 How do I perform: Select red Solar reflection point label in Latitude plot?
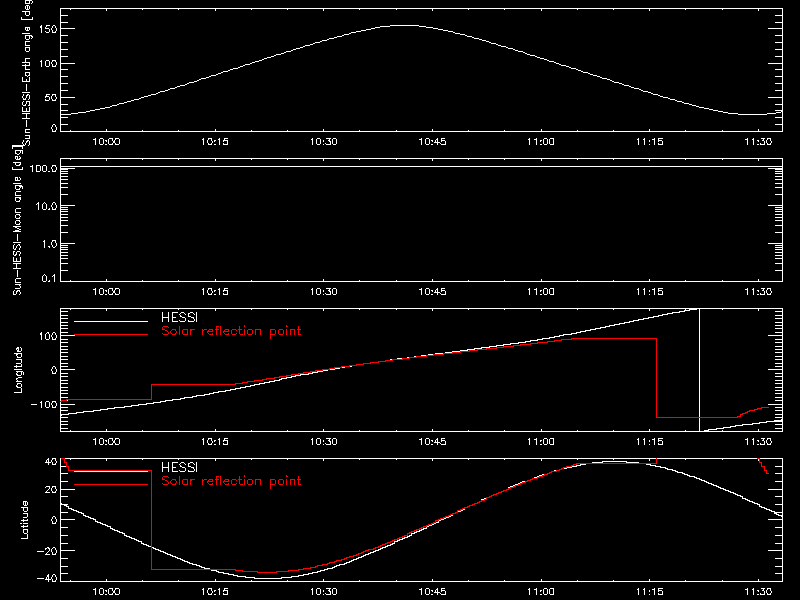(x=231, y=481)
